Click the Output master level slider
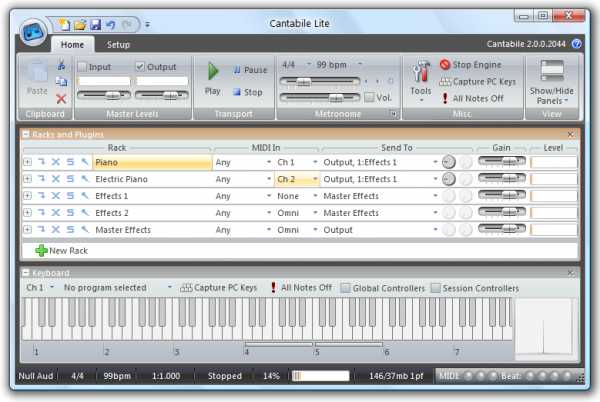 [162, 95]
